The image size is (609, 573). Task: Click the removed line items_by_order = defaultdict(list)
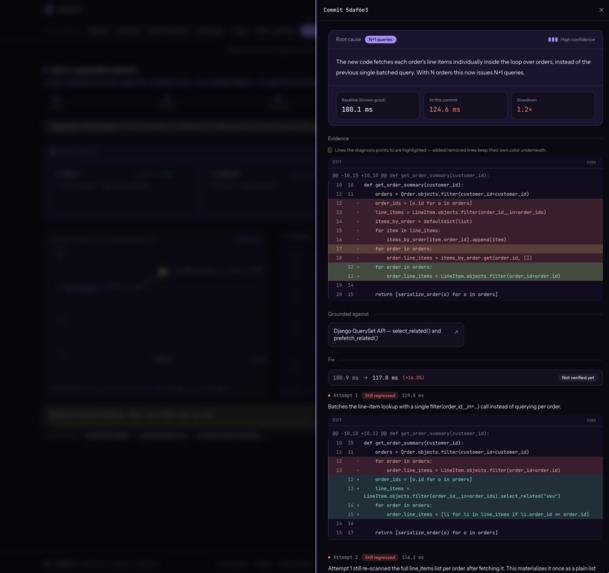[x=465, y=221]
